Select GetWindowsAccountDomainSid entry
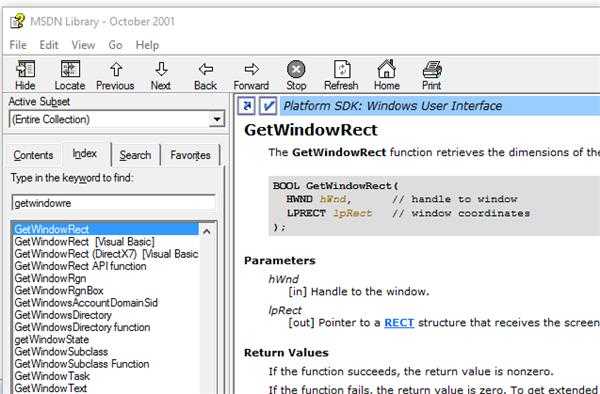This screenshot has width=600, height=394. point(86,303)
